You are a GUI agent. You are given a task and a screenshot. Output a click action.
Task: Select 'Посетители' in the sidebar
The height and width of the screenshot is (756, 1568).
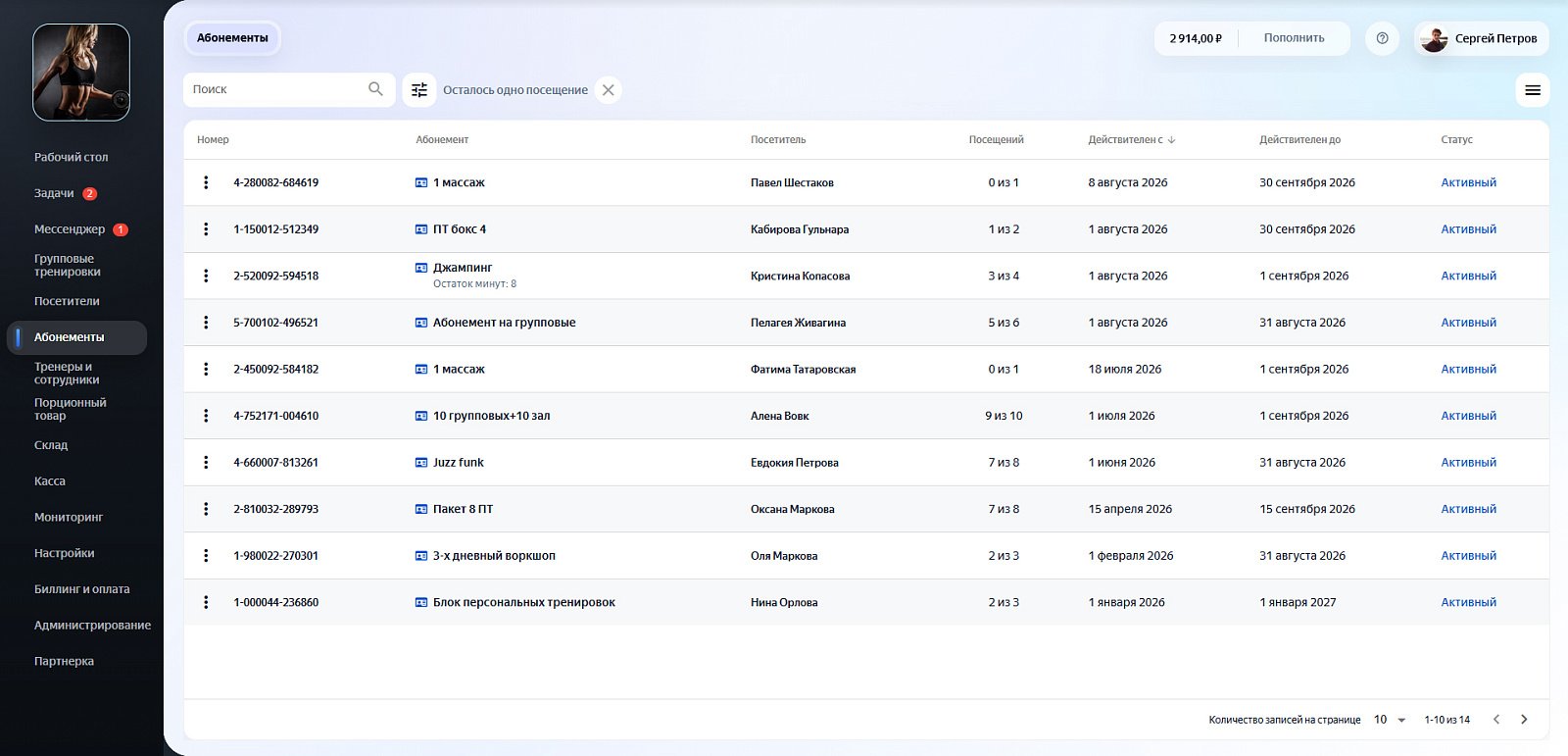(67, 301)
